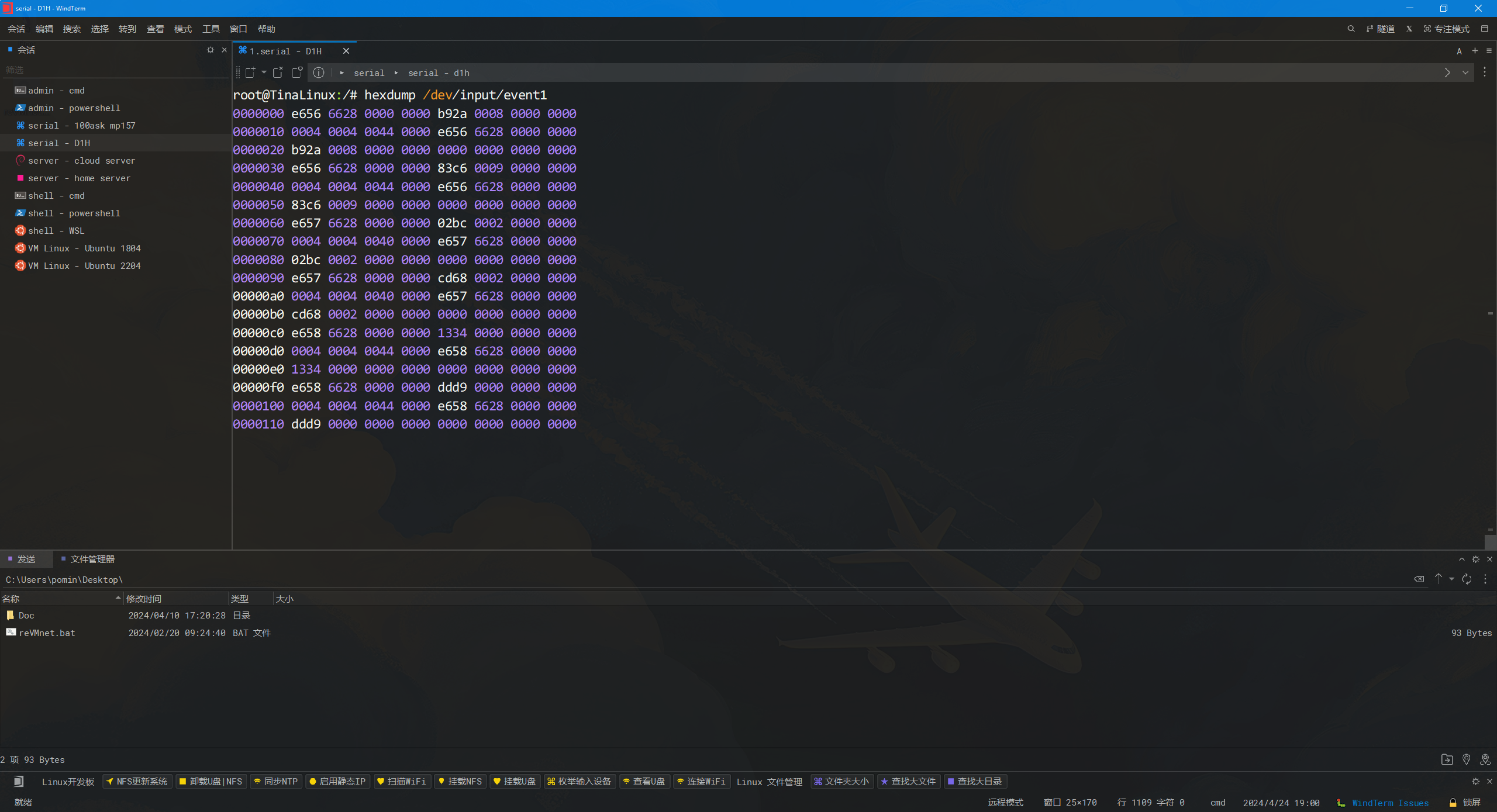
Task: Click the 扫描WiFi quick command
Action: click(402, 782)
